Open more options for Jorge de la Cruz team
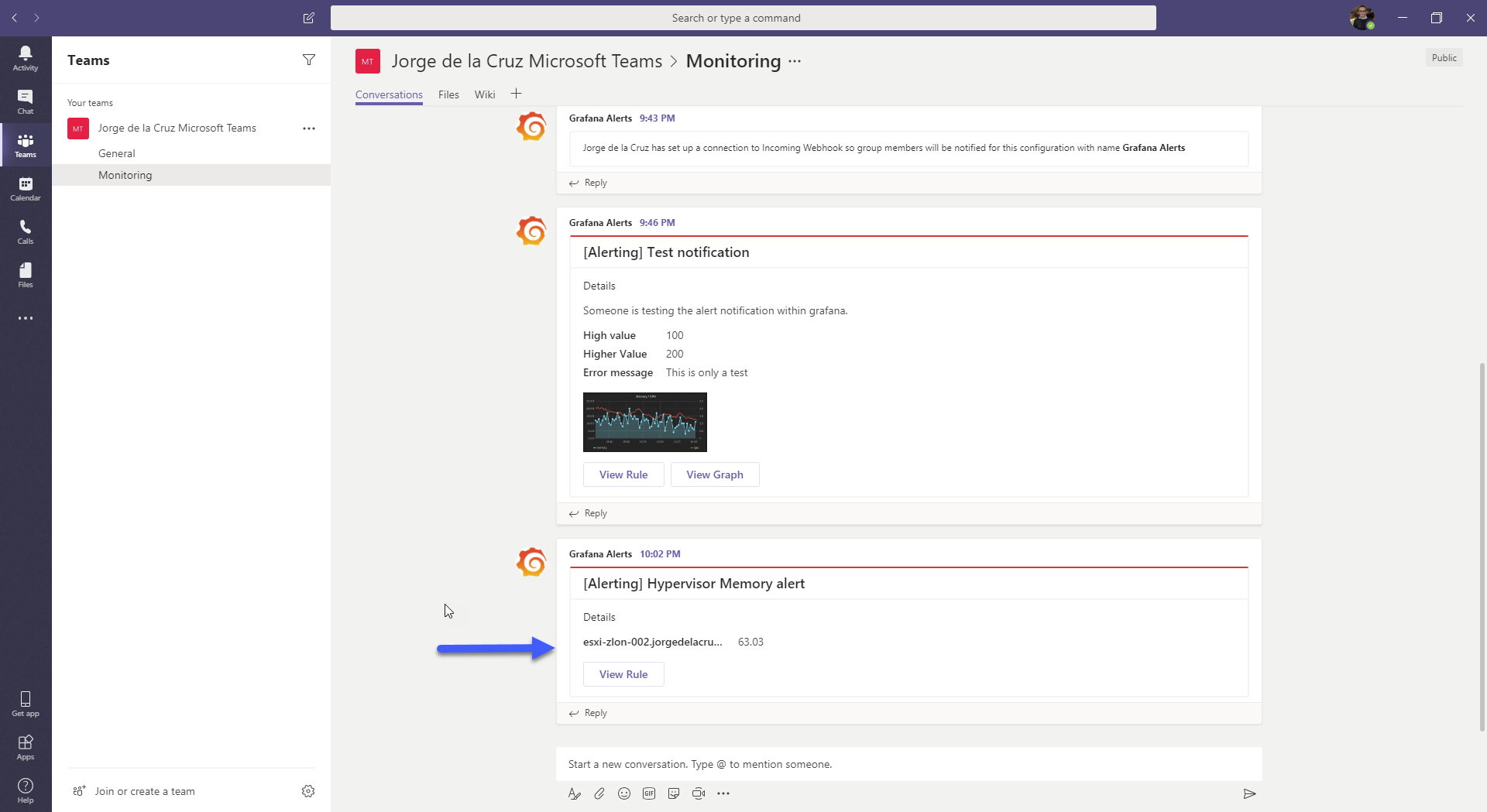This screenshot has width=1487, height=812. coord(309,128)
